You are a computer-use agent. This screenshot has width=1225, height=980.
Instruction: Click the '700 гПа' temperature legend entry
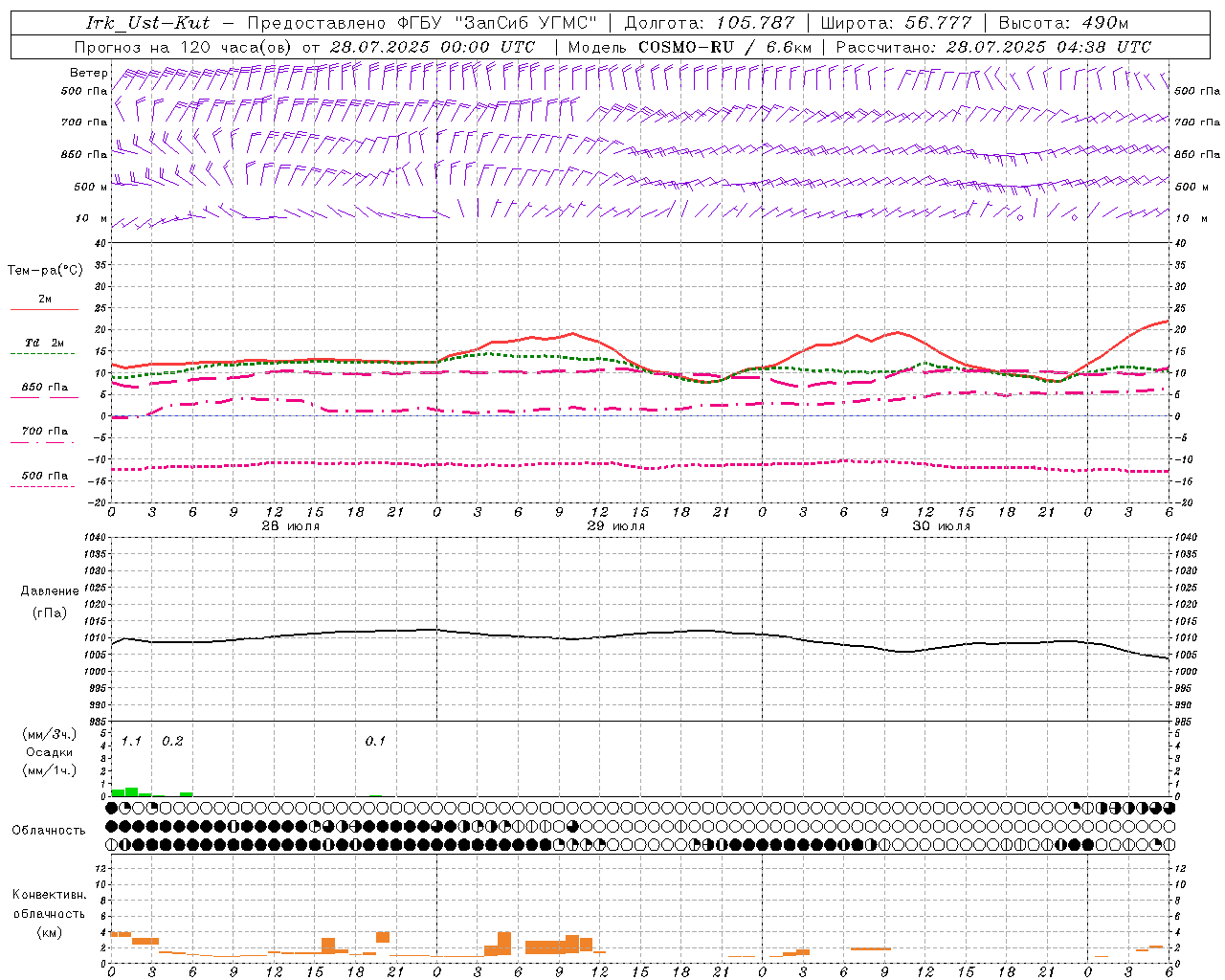pos(45,431)
